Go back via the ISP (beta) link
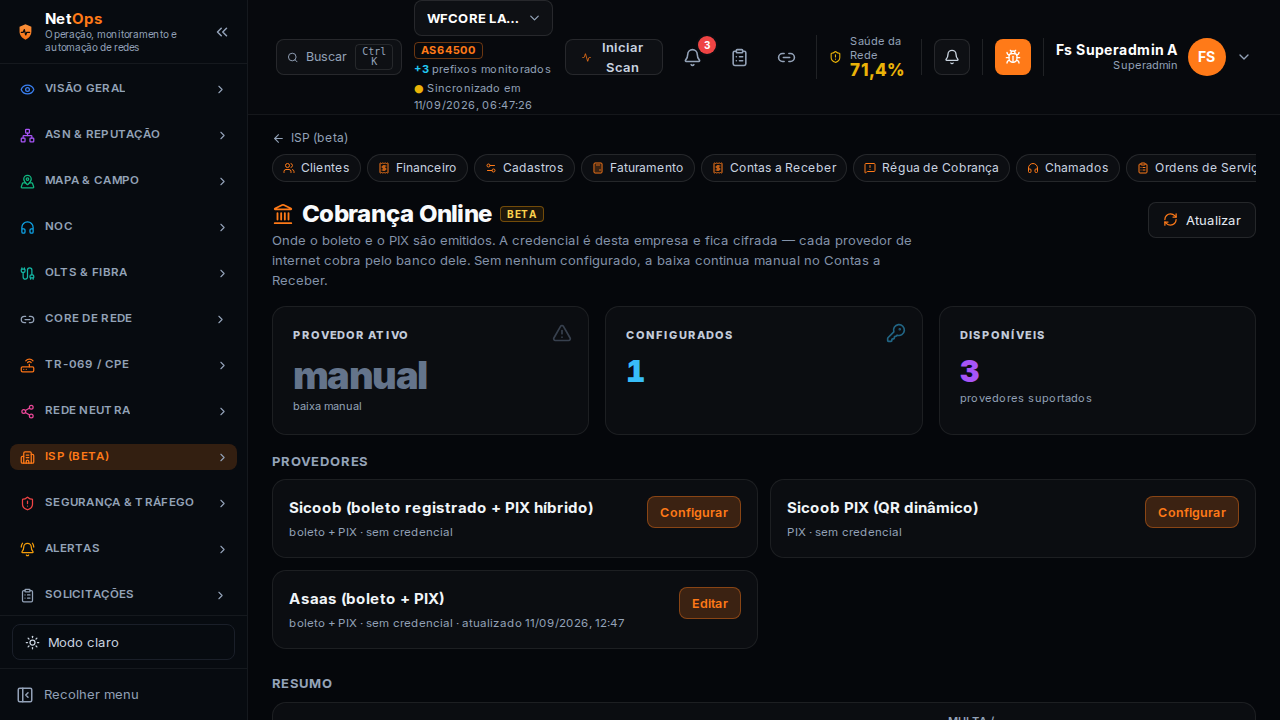This screenshot has height=720, width=1280. pyautogui.click(x=310, y=138)
